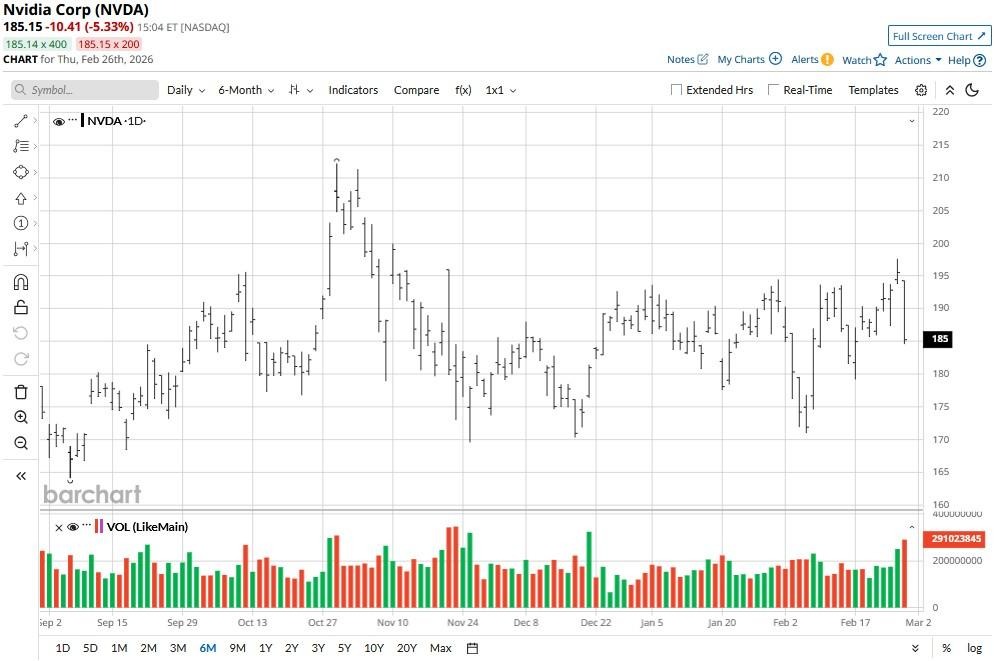Open the Indicators menu
Screen dimensions: 994x661
(353, 90)
